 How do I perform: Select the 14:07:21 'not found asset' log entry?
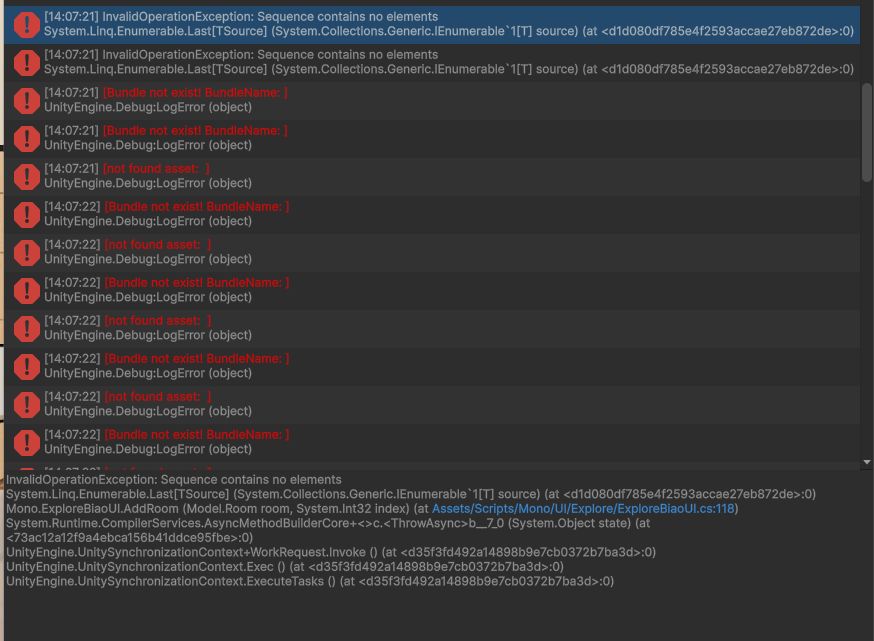tap(432, 176)
